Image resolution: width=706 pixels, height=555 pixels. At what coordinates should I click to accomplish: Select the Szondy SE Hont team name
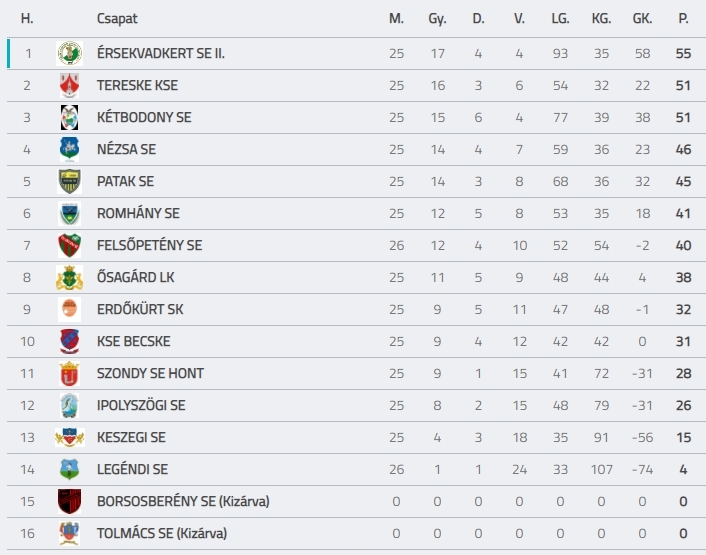150,373
